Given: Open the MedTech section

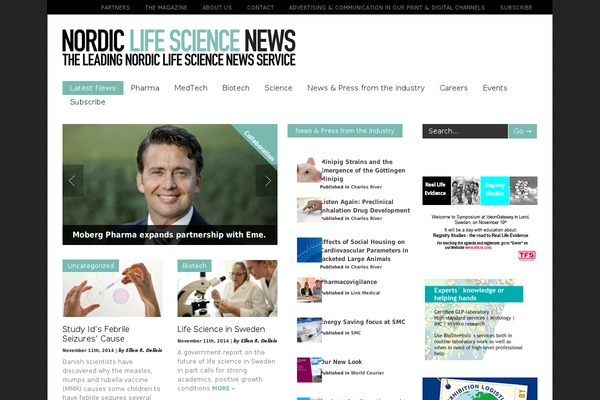Looking at the screenshot, I should 191,88.
